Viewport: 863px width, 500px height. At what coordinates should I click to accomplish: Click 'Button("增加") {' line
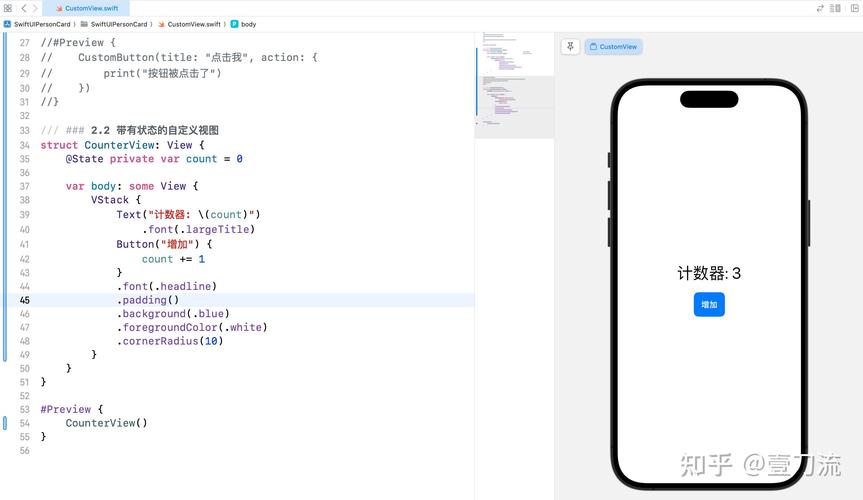tap(164, 244)
